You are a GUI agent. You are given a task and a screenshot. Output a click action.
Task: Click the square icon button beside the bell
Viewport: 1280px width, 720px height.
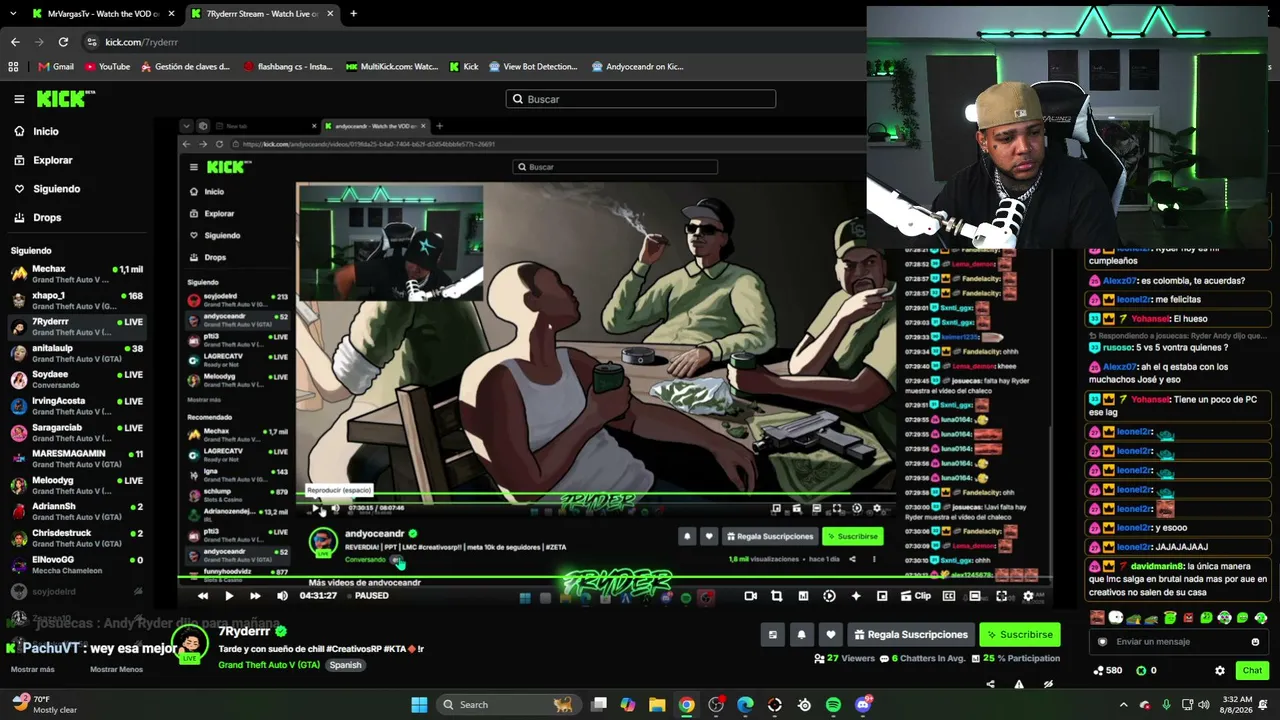coord(772,634)
